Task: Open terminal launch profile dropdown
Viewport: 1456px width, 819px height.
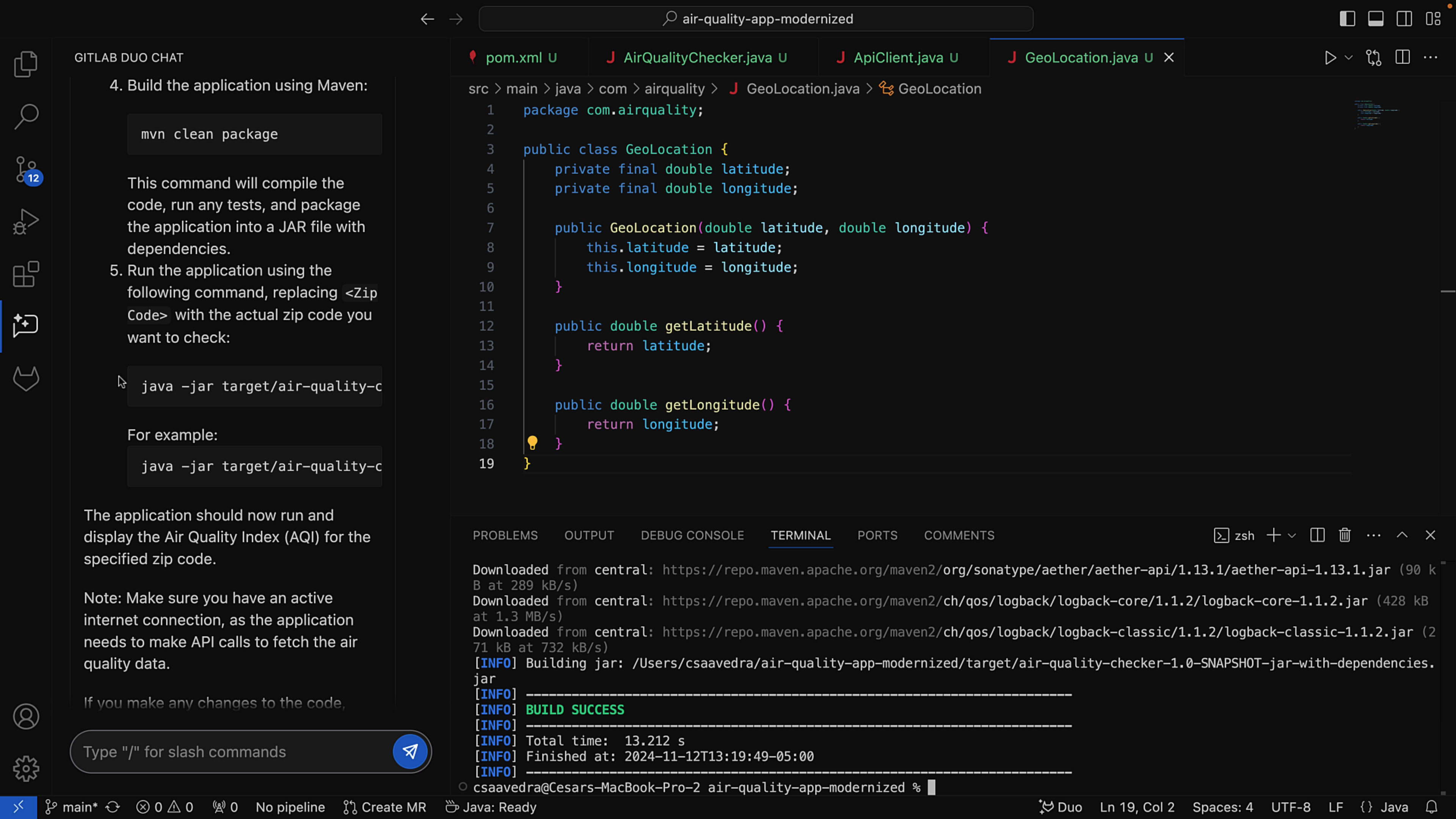Action: coord(1292,535)
